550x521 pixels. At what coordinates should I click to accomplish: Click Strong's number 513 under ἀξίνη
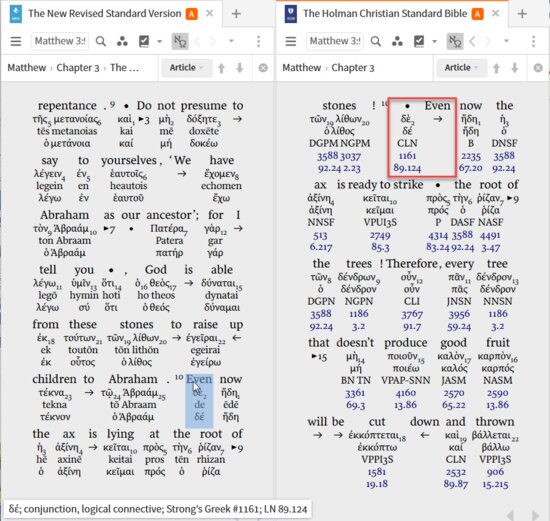click(x=320, y=235)
